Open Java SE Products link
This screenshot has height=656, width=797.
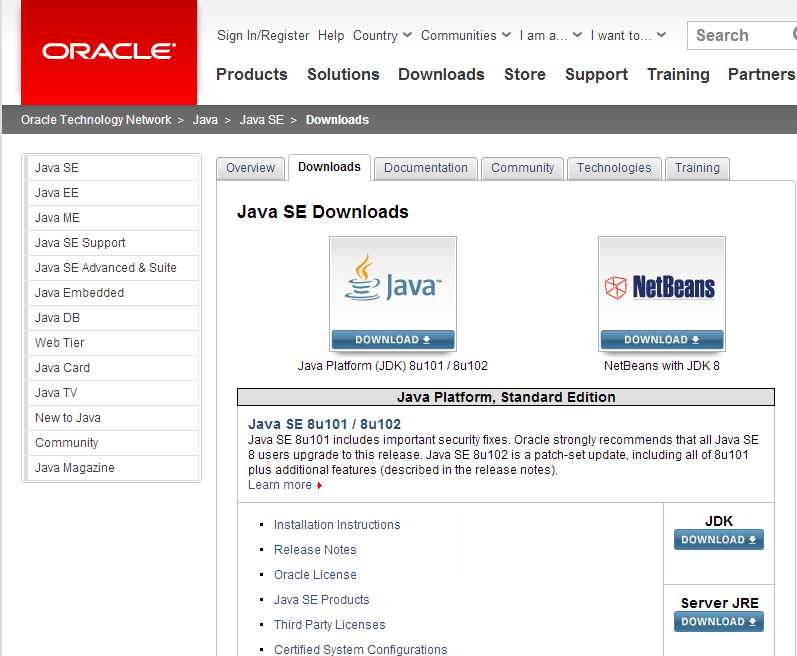321,600
